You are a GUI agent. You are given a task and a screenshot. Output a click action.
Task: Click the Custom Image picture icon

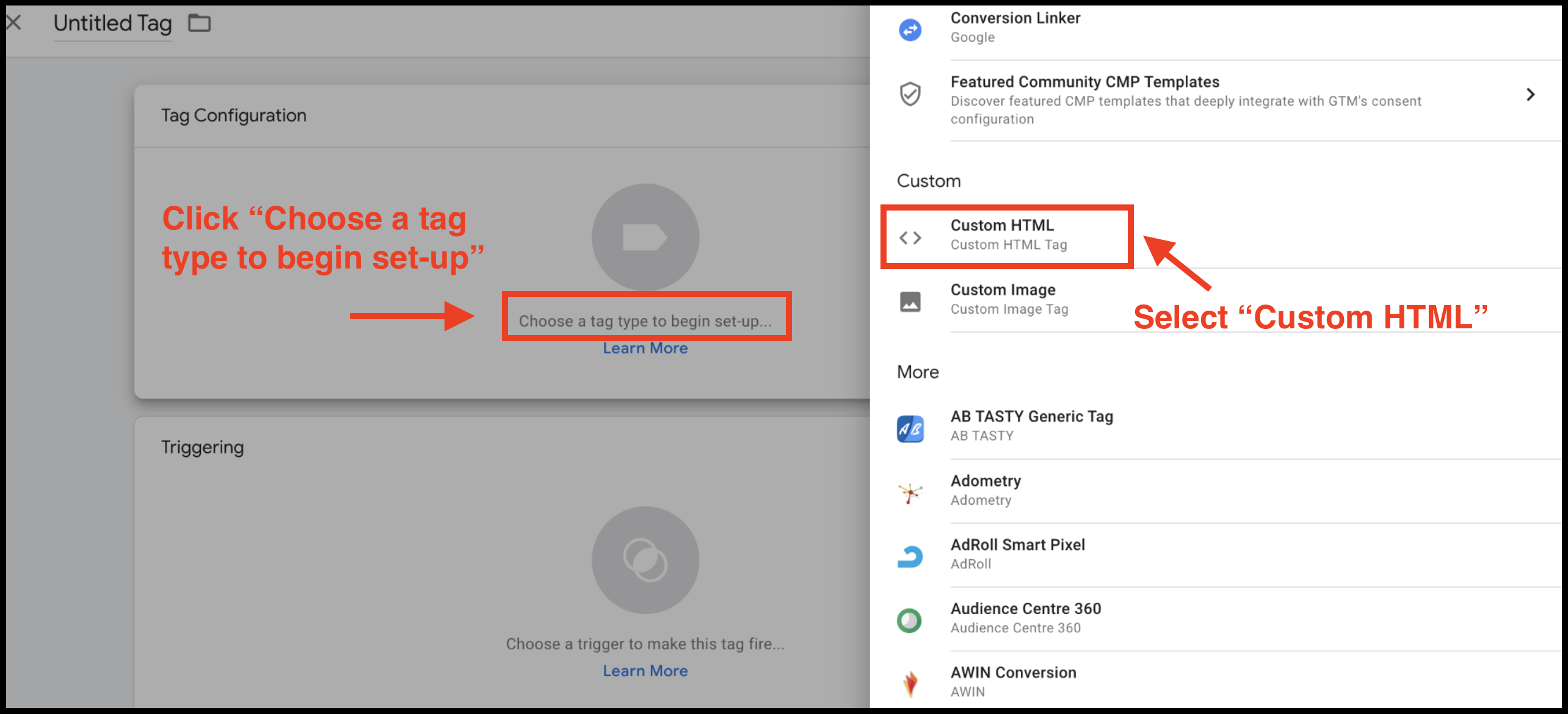(910, 301)
